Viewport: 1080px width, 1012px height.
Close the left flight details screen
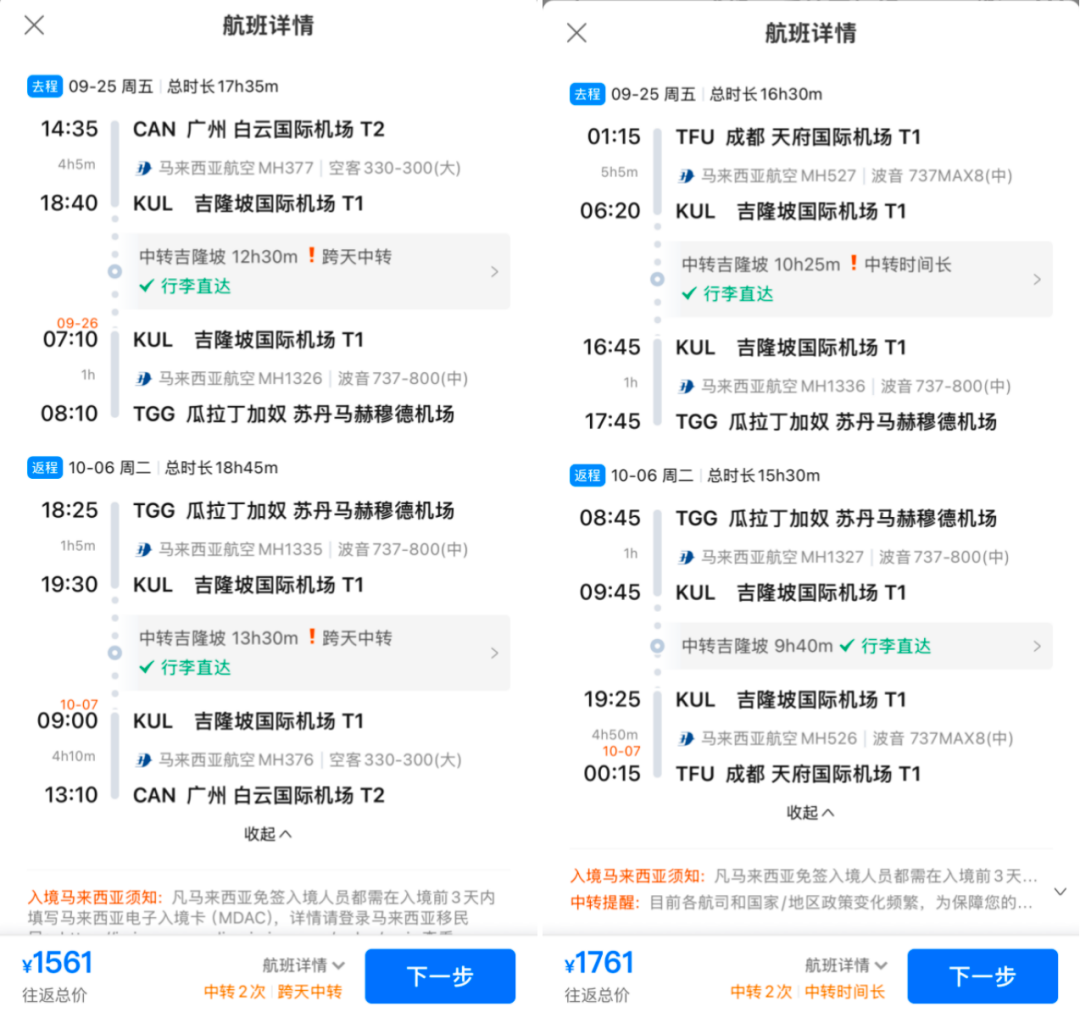[x=33, y=25]
